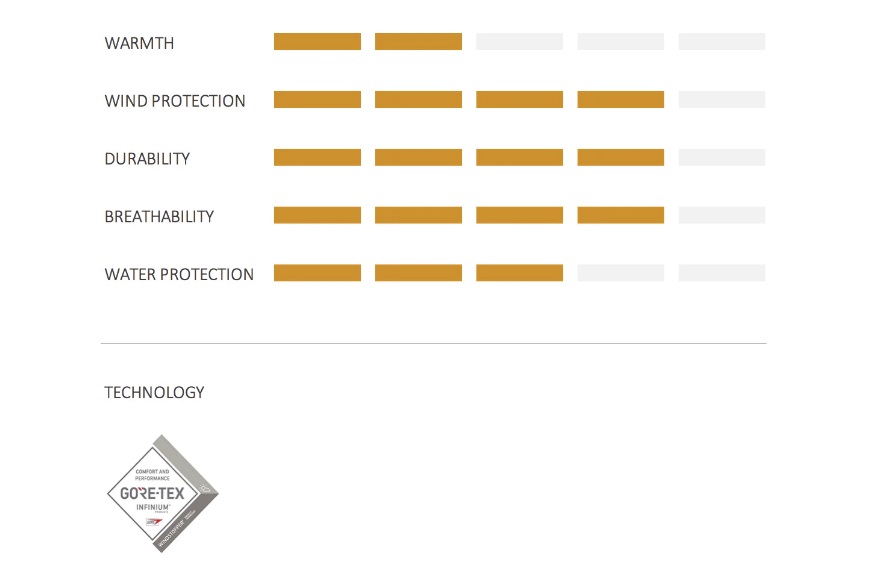Click the third filled Water Protection bar
The image size is (880, 573).
[x=519, y=273]
